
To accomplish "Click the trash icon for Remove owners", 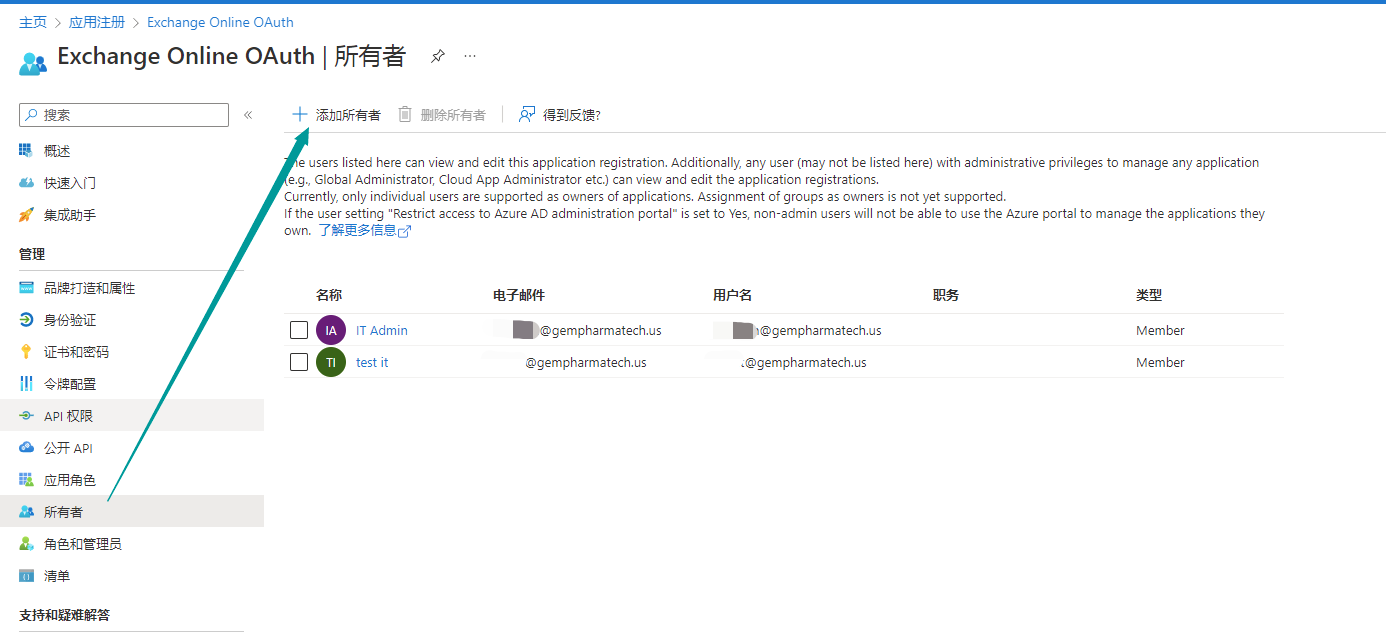I will click(x=405, y=114).
